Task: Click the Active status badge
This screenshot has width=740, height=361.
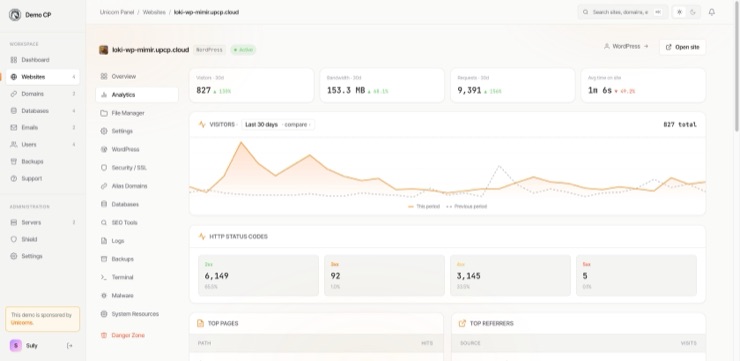Action: click(x=243, y=50)
